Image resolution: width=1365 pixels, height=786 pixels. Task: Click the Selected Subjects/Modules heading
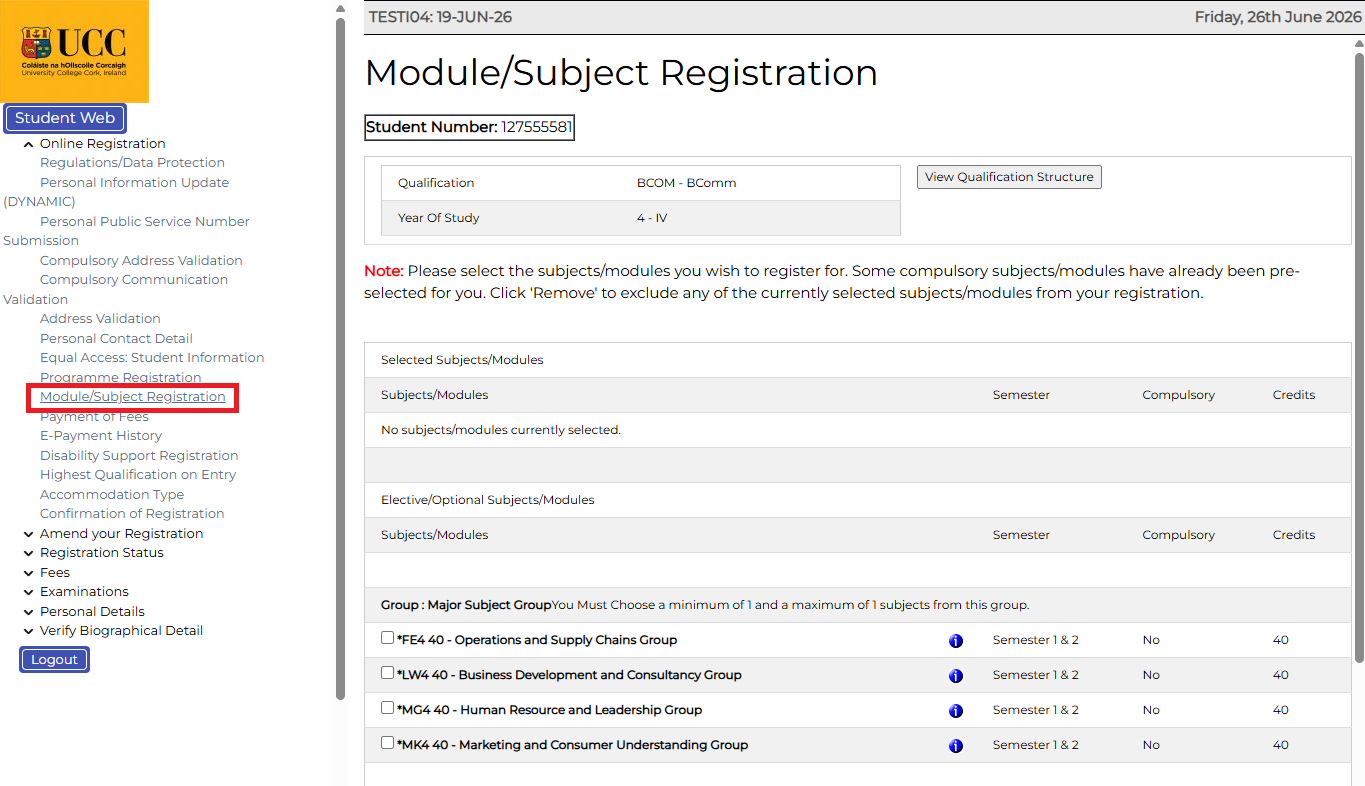coord(462,360)
